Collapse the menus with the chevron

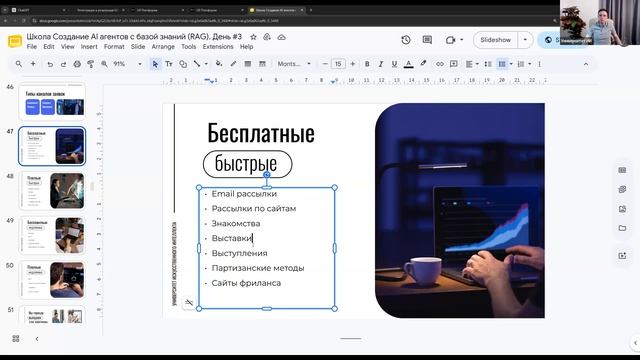(x=586, y=64)
